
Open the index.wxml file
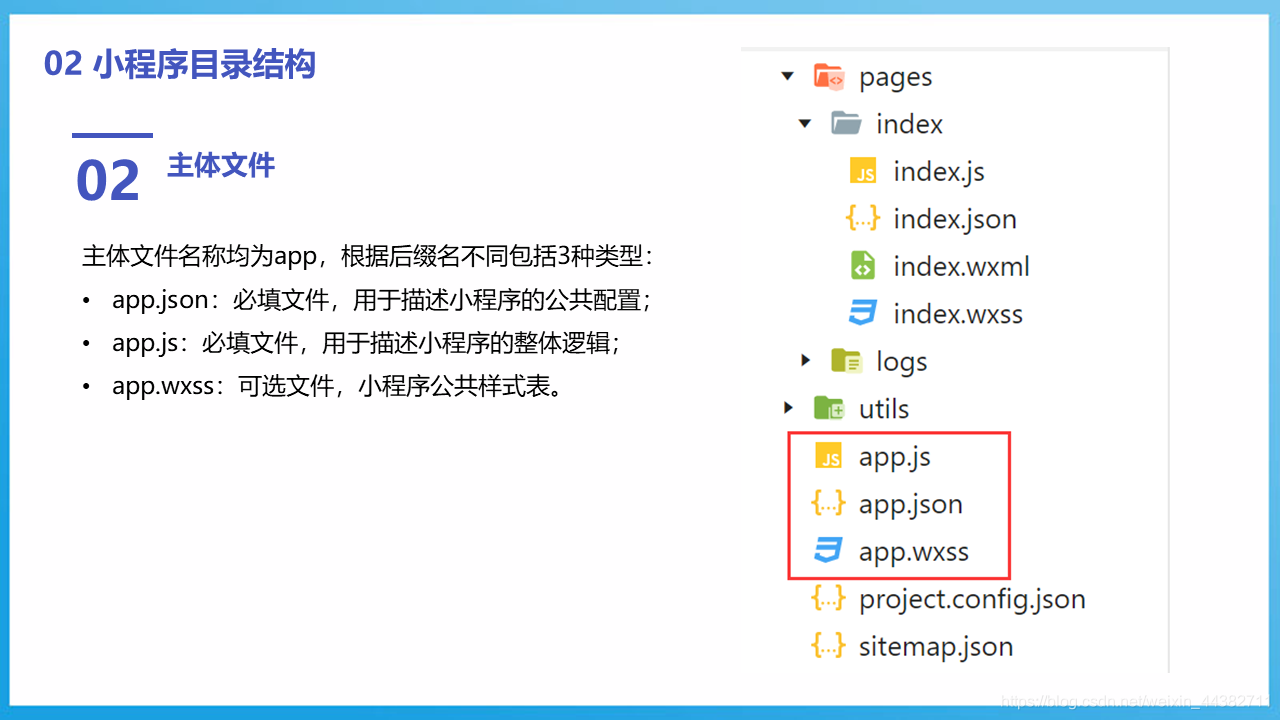click(961, 266)
